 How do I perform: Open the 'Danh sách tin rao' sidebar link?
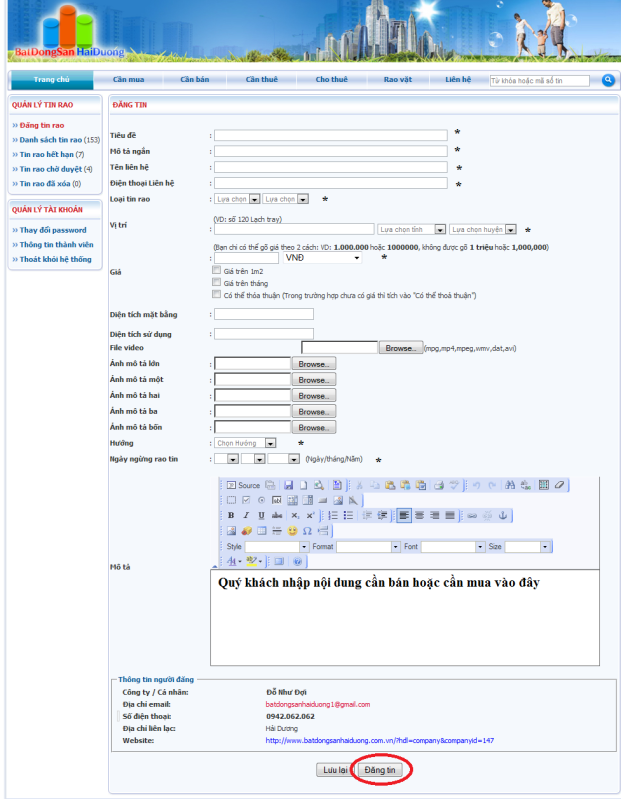click(50, 140)
